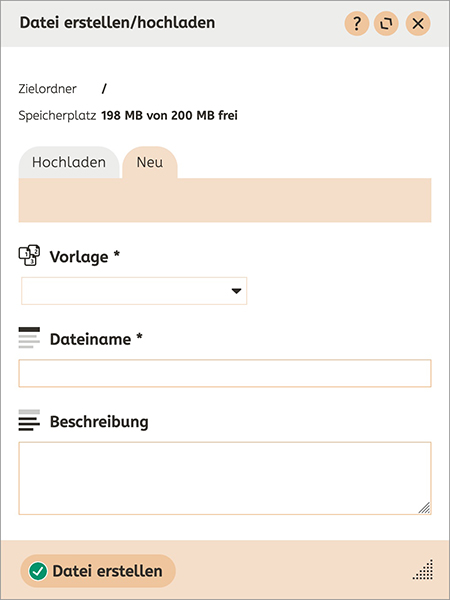Click the dotted dialog resize grip

pyautogui.click(x=424, y=569)
